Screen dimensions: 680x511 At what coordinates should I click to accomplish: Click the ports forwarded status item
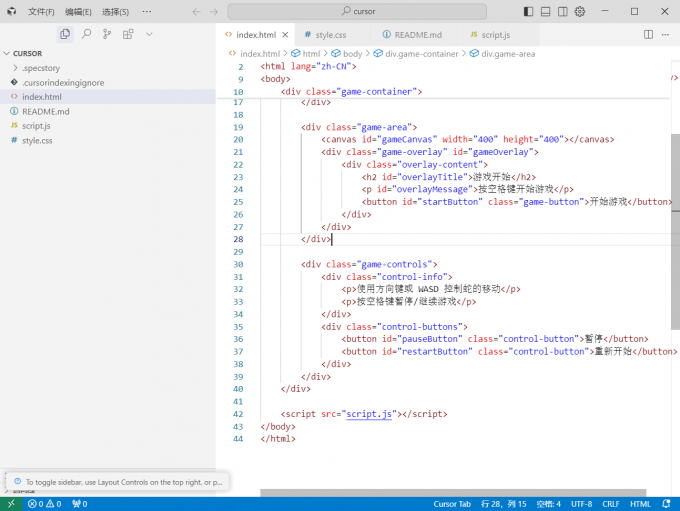click(x=80, y=504)
